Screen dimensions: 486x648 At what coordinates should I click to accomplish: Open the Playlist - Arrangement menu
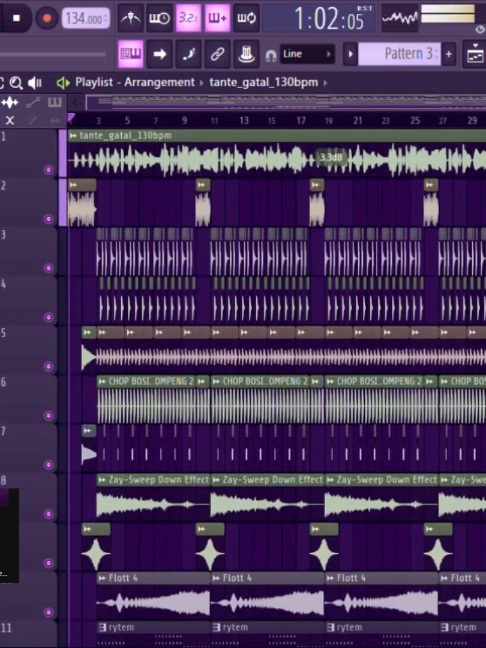[x=135, y=82]
